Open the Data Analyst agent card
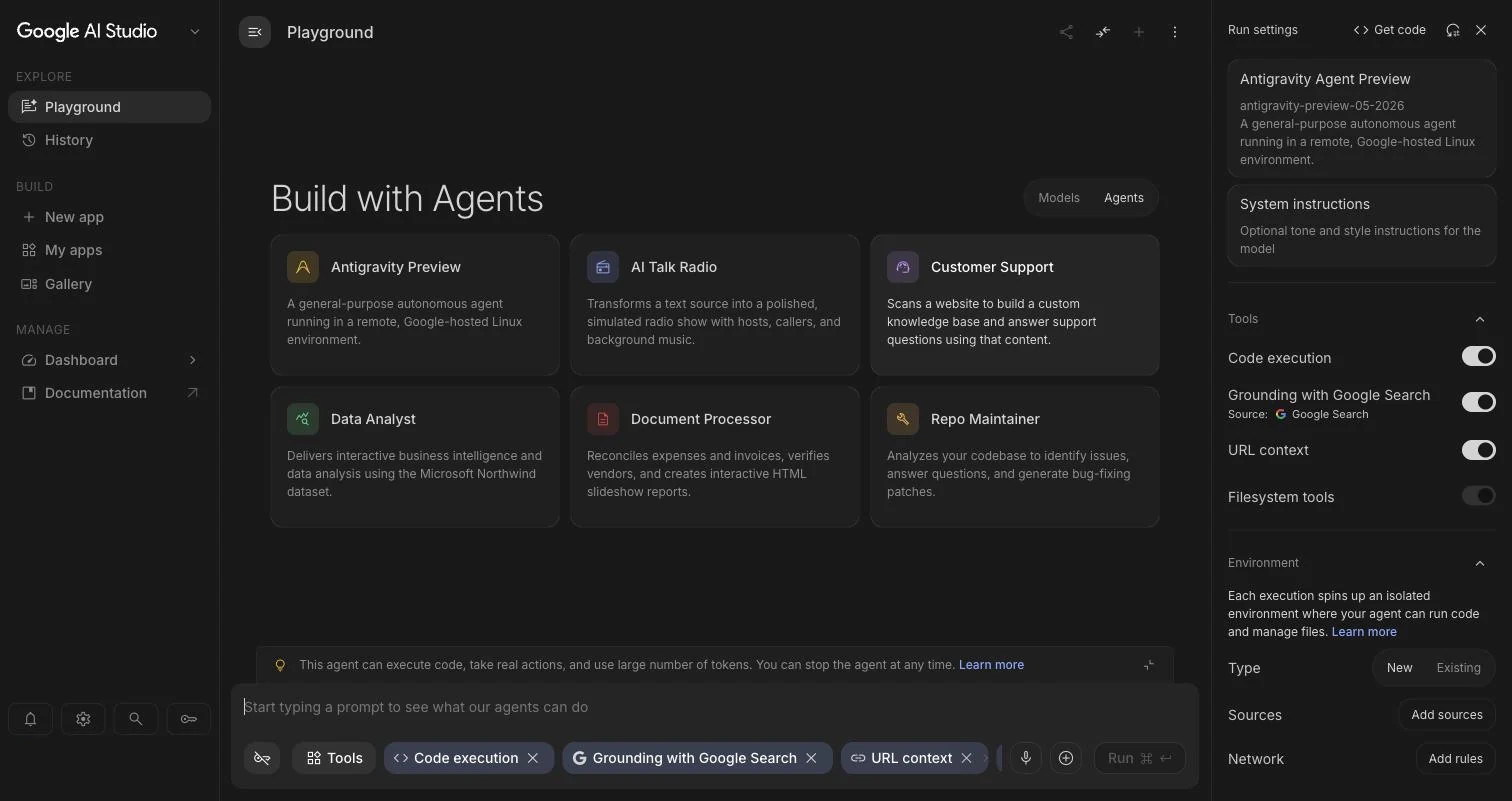The image size is (1512, 801). click(x=415, y=457)
